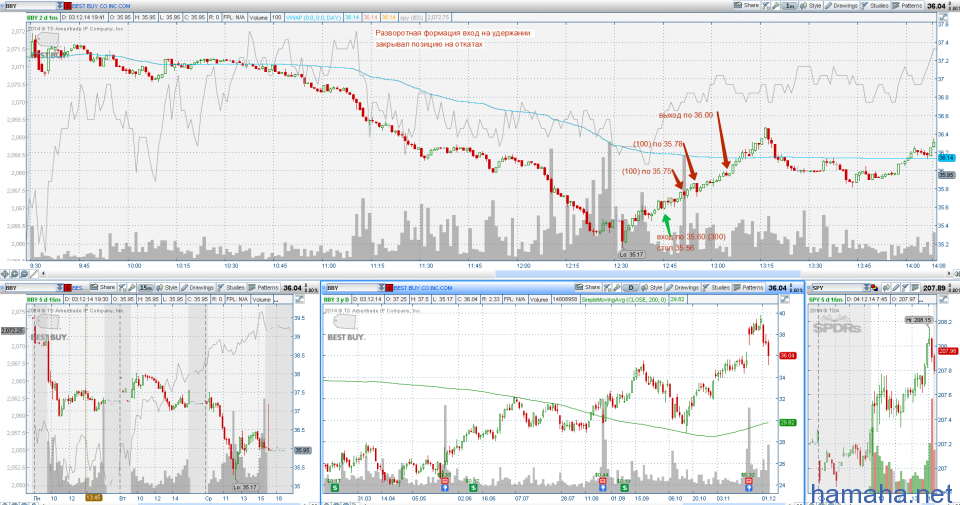The height and width of the screenshot is (505, 960).
Task: Open Style menu in 15m BBY chart
Action: pos(167,287)
